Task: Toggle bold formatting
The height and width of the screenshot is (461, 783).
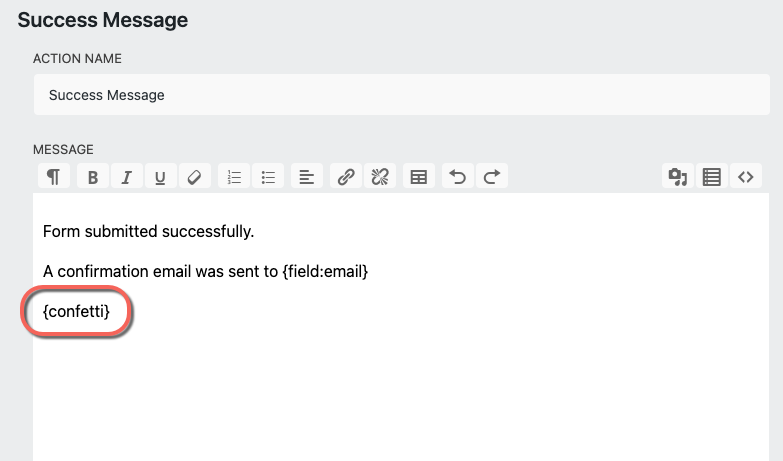Action: point(93,177)
